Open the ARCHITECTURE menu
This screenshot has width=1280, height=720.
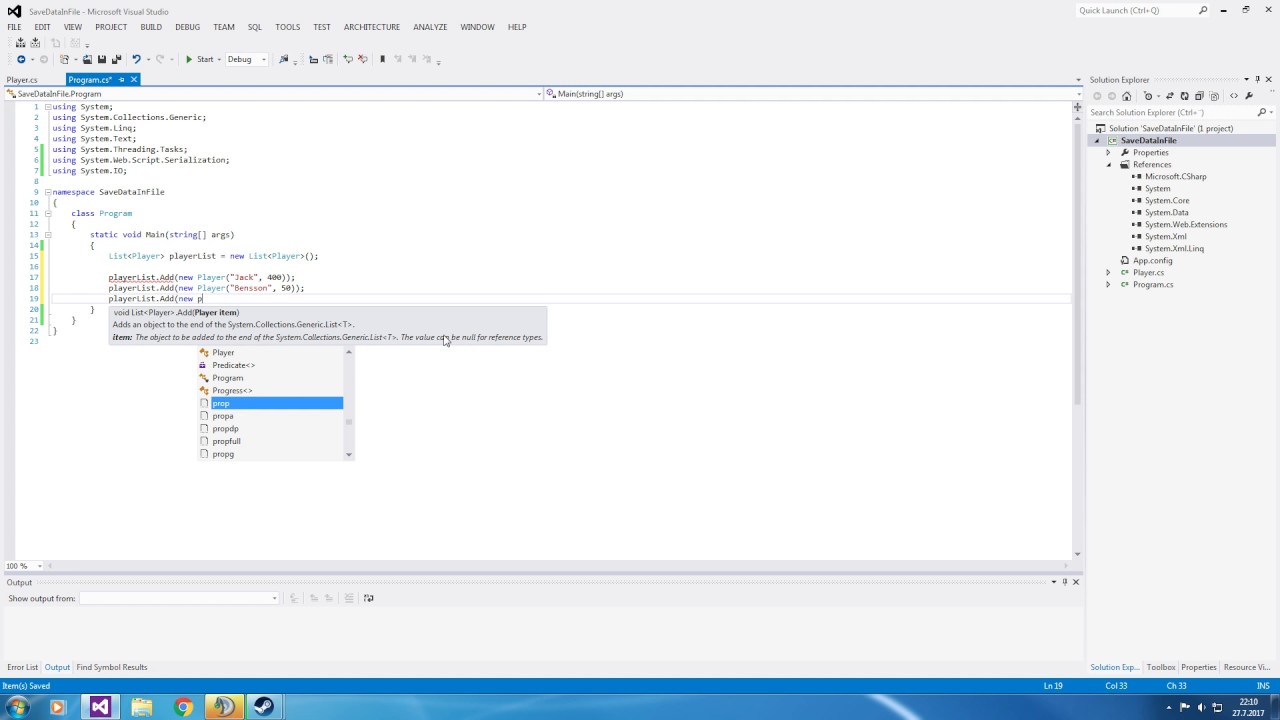371,27
